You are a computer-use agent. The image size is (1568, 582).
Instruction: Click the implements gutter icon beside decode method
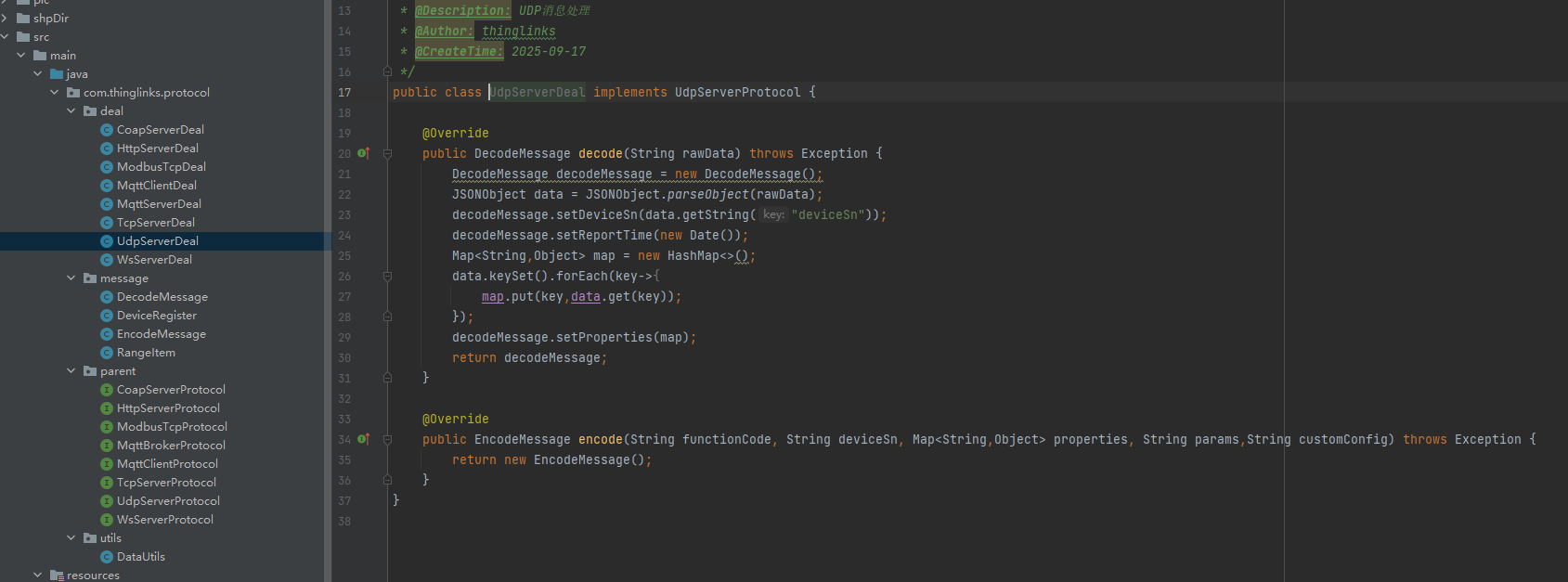coord(363,153)
